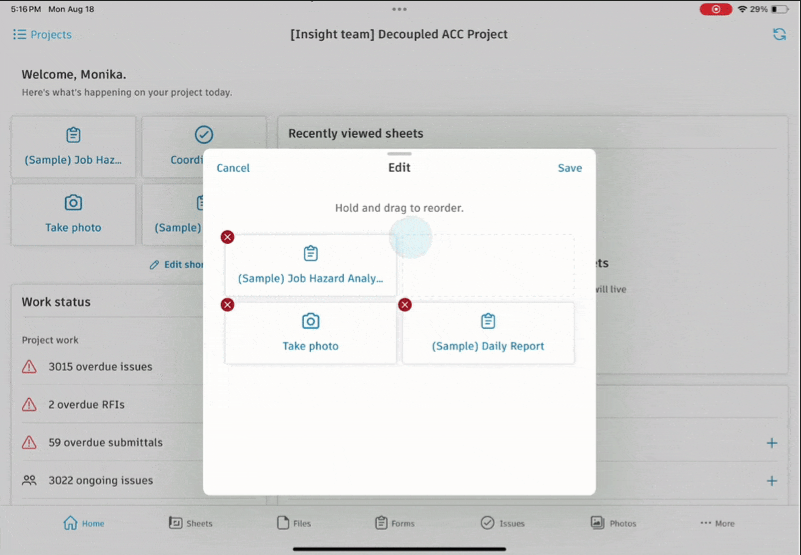Screen dimensions: 801x555
Task: Cancel the Edit shortcuts dialog
Action: tap(233, 168)
